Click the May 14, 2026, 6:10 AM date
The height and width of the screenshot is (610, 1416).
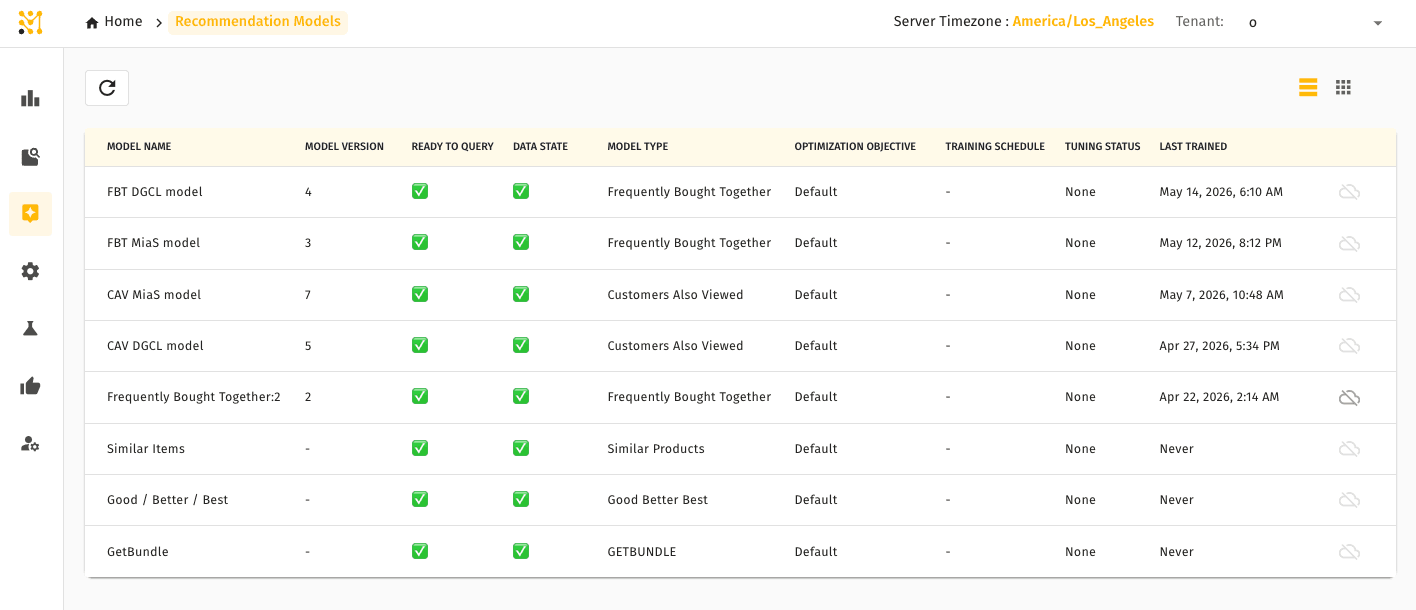pyautogui.click(x=1221, y=192)
